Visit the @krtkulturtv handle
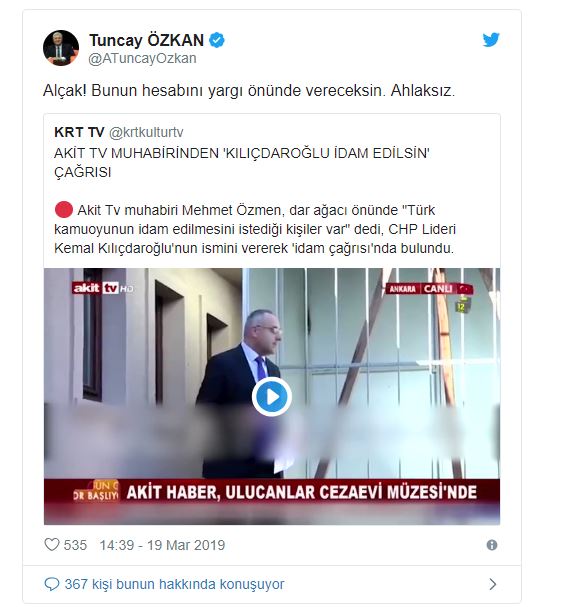Image resolution: width=577 pixels, height=607 pixels. pyautogui.click(x=146, y=132)
